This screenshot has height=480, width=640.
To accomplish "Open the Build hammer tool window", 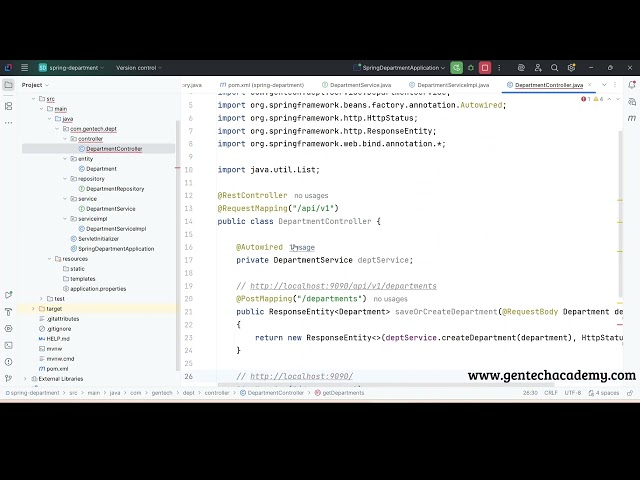I will tap(8, 312).
